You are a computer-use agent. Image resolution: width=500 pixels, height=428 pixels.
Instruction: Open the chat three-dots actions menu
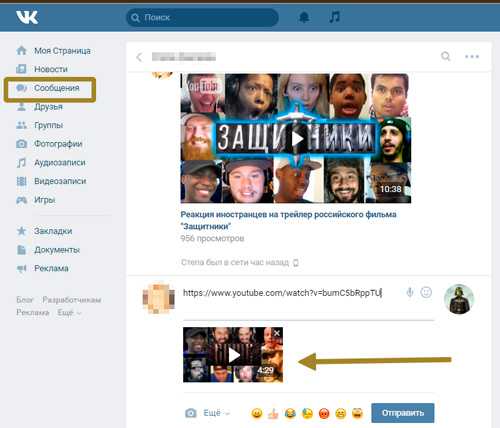tap(472, 56)
